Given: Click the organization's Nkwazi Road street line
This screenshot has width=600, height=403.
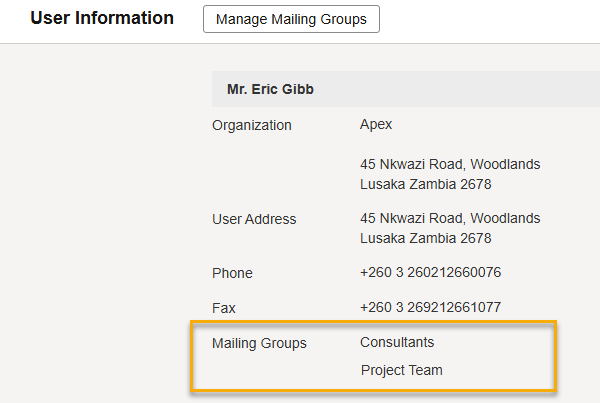Looking at the screenshot, I should tap(450, 164).
